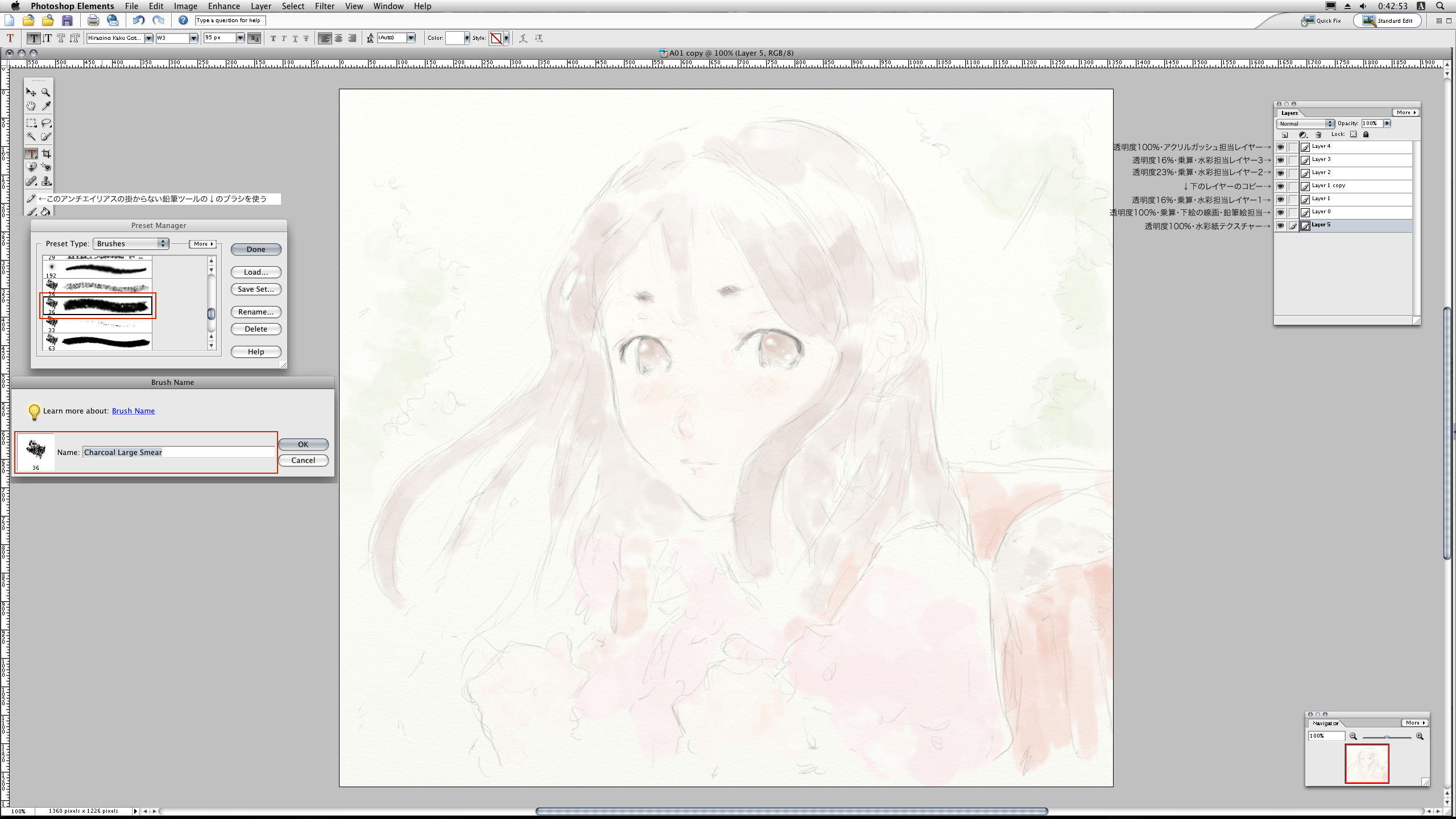Toggle Lock transparent pixels in Layers panel

click(x=1354, y=134)
